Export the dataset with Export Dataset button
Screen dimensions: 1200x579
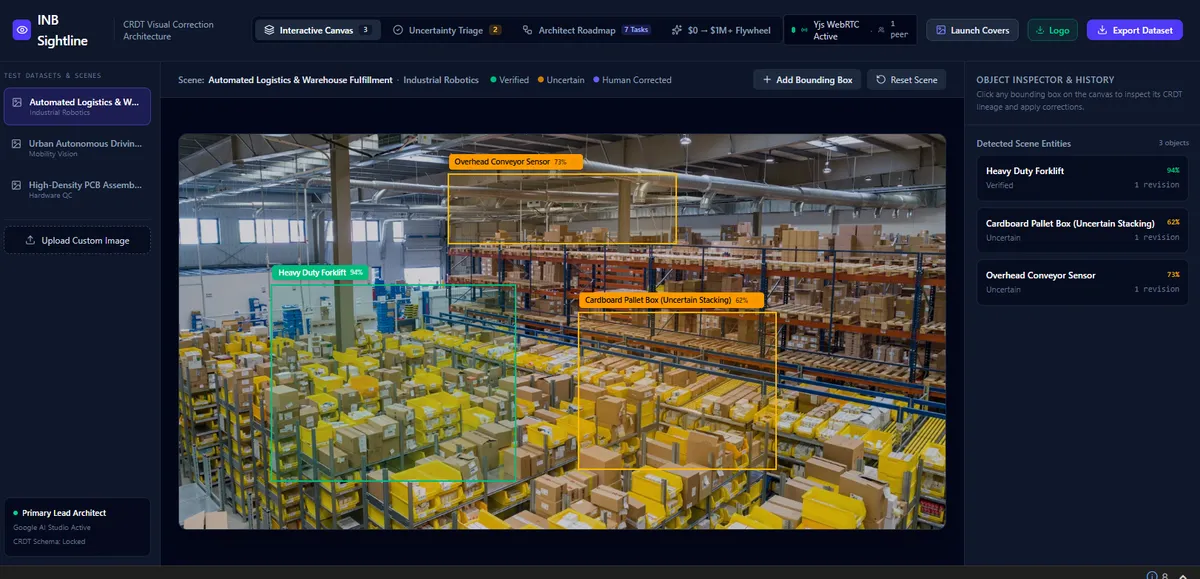[x=1134, y=30]
